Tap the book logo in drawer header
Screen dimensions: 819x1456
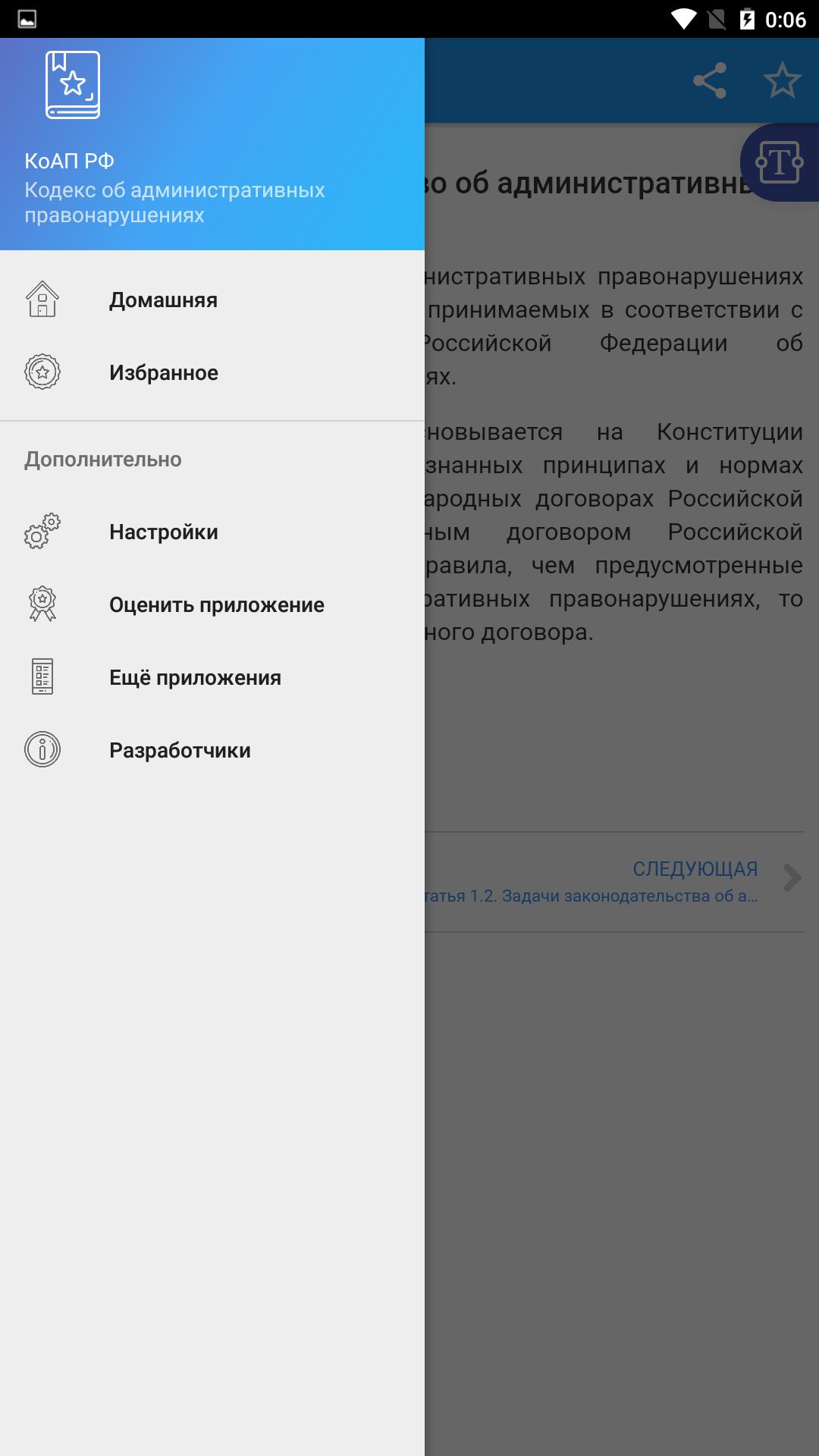(73, 85)
